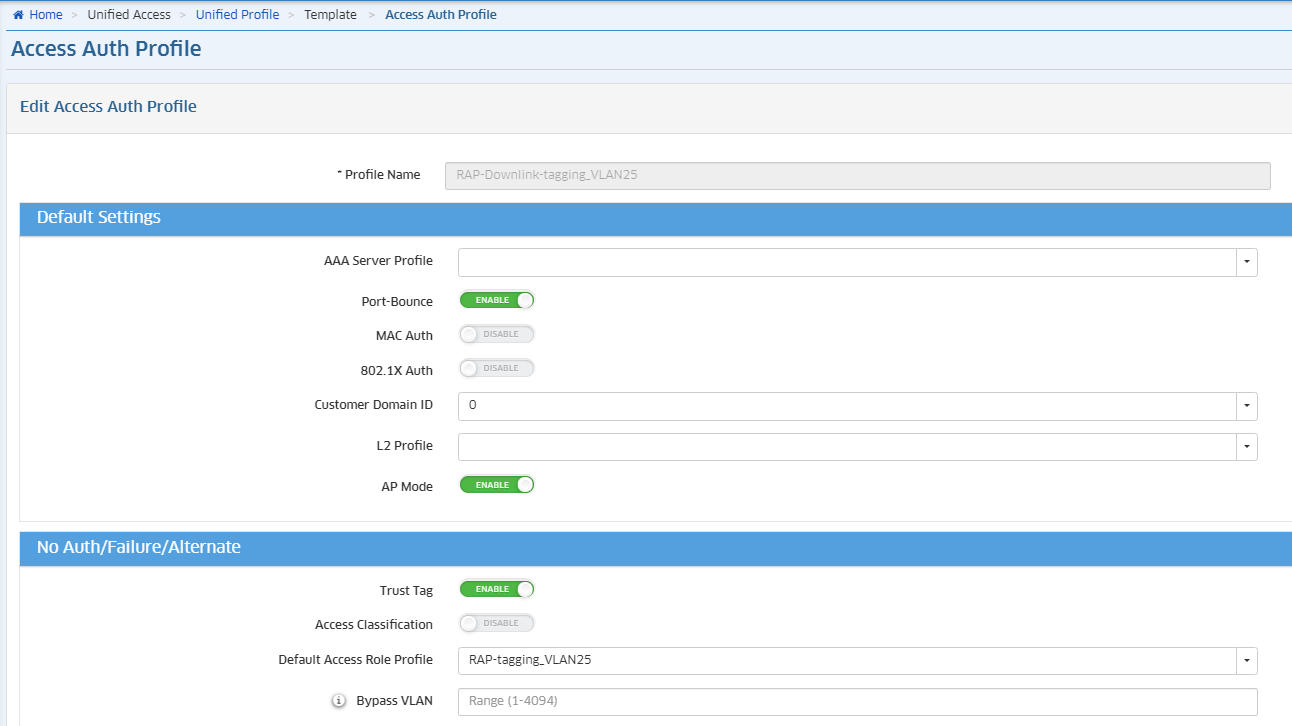Click the Profile Name text field
The width and height of the screenshot is (1292, 726).
(857, 175)
